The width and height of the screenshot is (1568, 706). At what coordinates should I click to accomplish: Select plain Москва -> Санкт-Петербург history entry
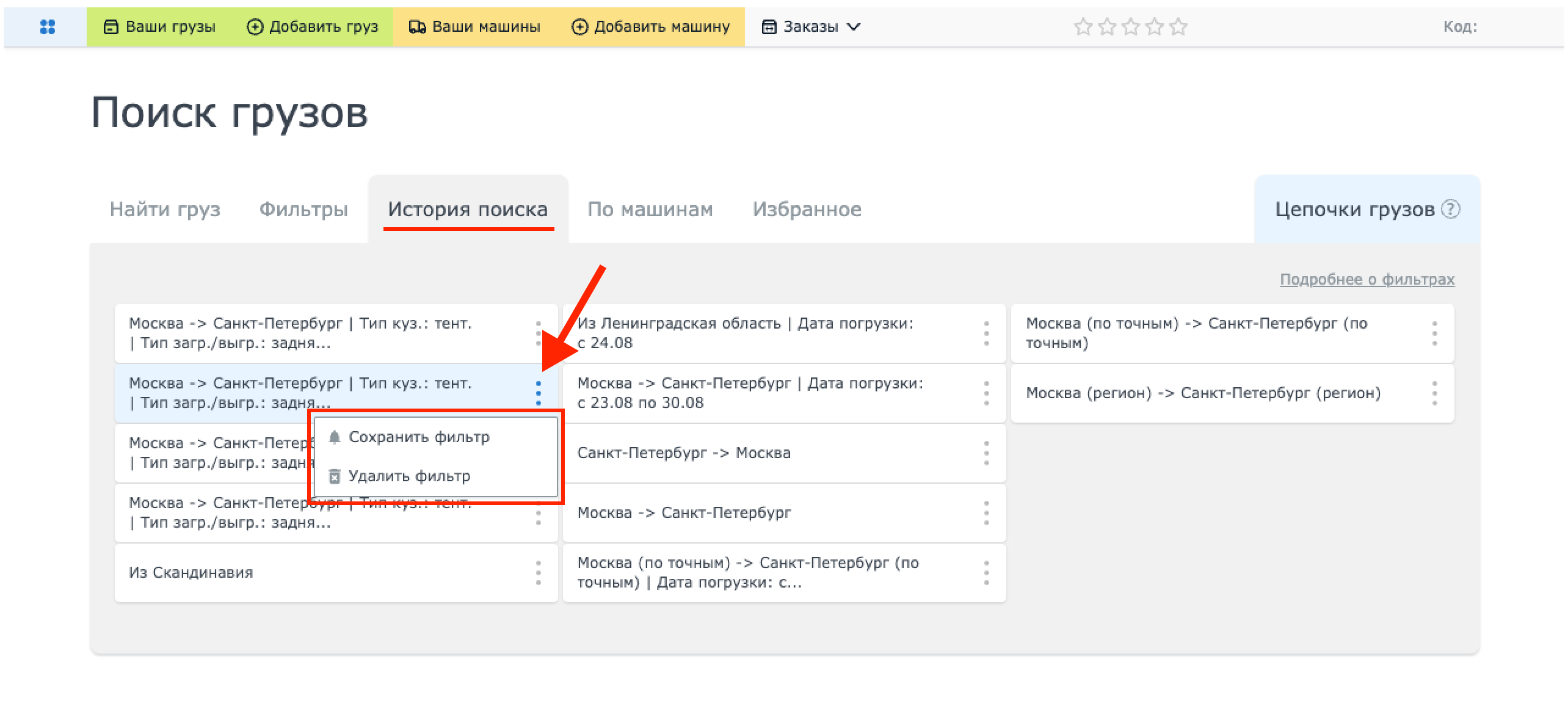(x=784, y=513)
